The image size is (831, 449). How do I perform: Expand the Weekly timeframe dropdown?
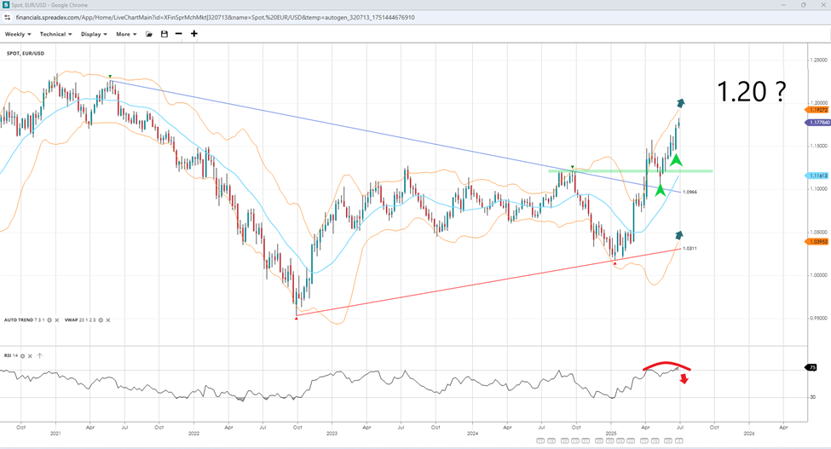click(18, 34)
